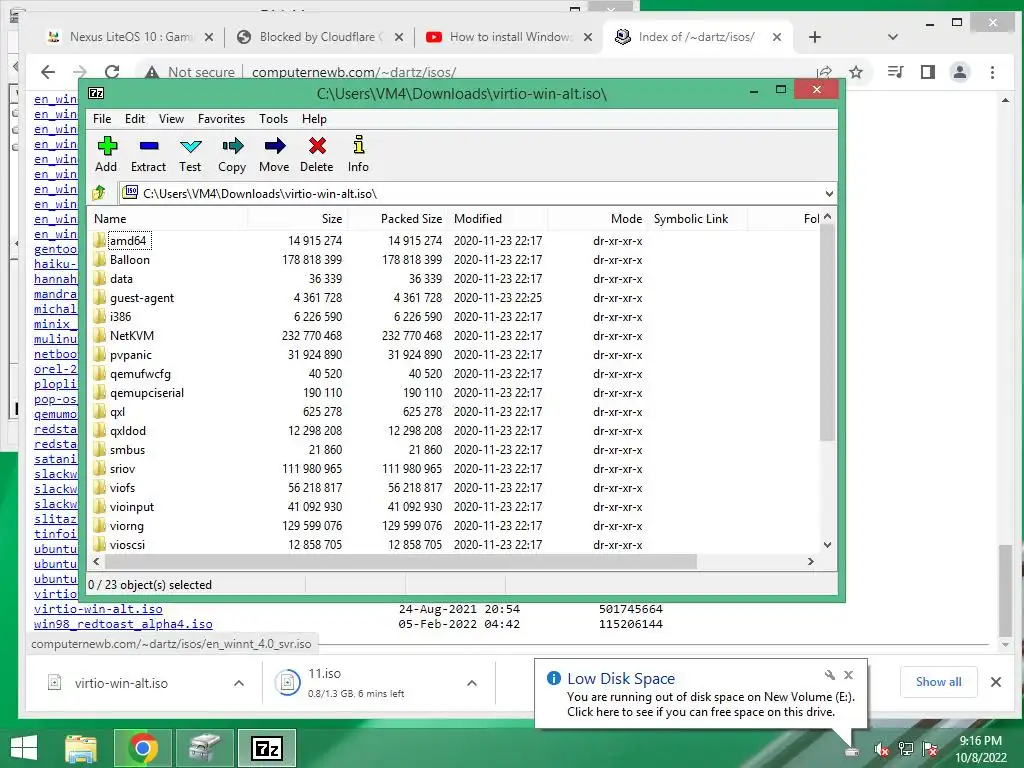Open the share page icon in Chrome

(x=824, y=72)
